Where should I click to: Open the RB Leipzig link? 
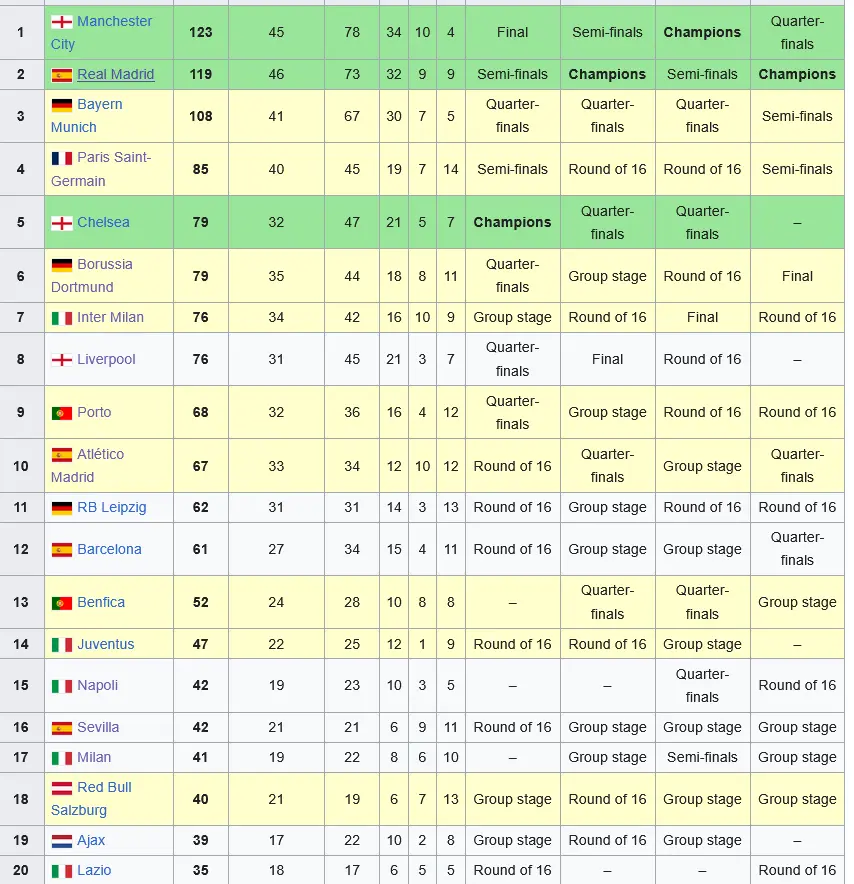(x=112, y=507)
